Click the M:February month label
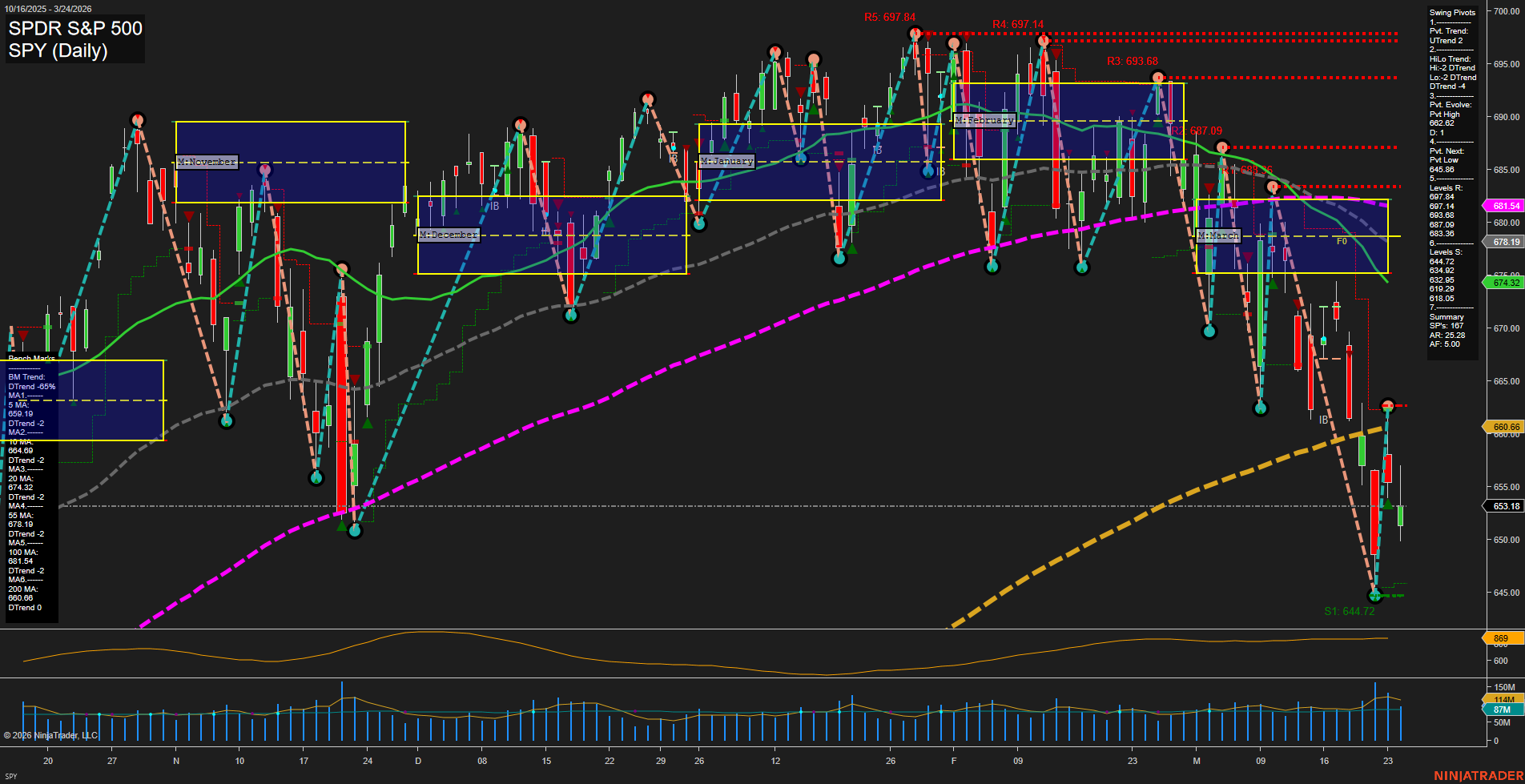 pyautogui.click(x=984, y=120)
